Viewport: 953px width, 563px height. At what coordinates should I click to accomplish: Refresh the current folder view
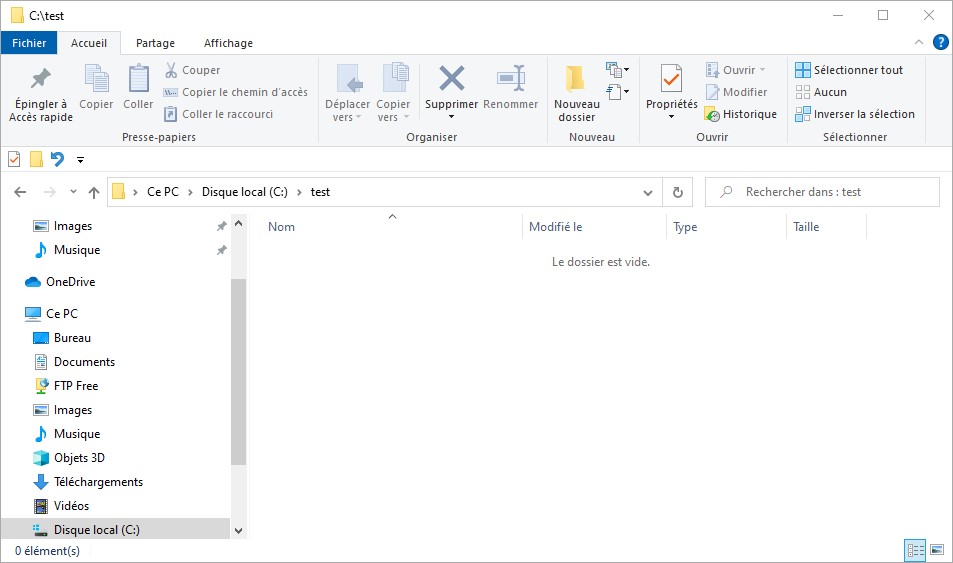[678, 192]
